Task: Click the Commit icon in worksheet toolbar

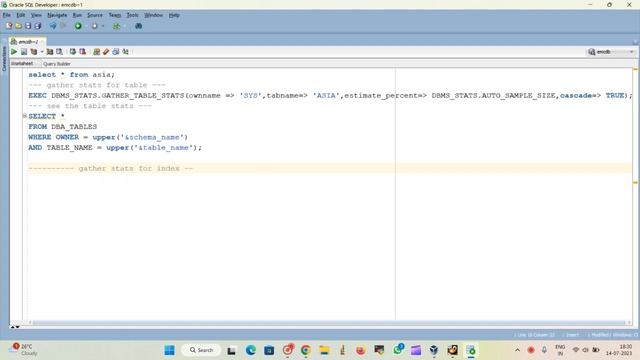Action: 73,52
